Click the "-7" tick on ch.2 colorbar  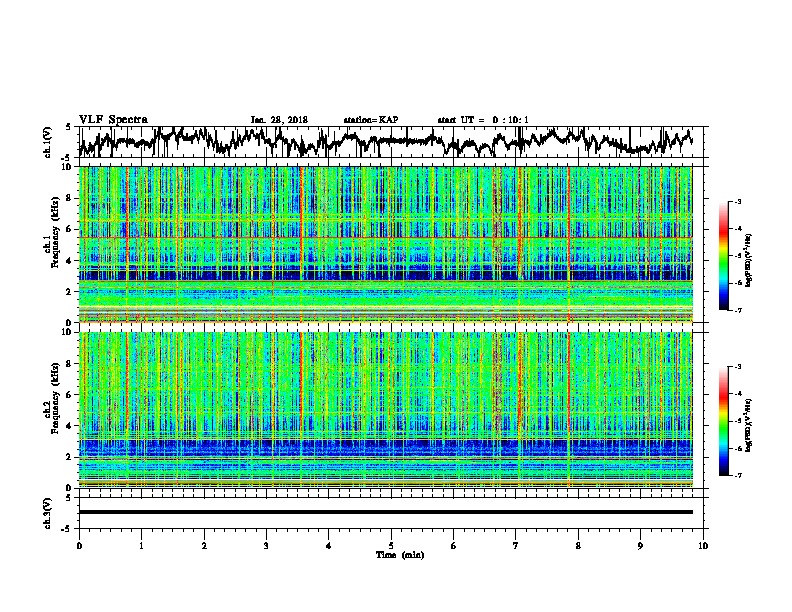(x=737, y=475)
